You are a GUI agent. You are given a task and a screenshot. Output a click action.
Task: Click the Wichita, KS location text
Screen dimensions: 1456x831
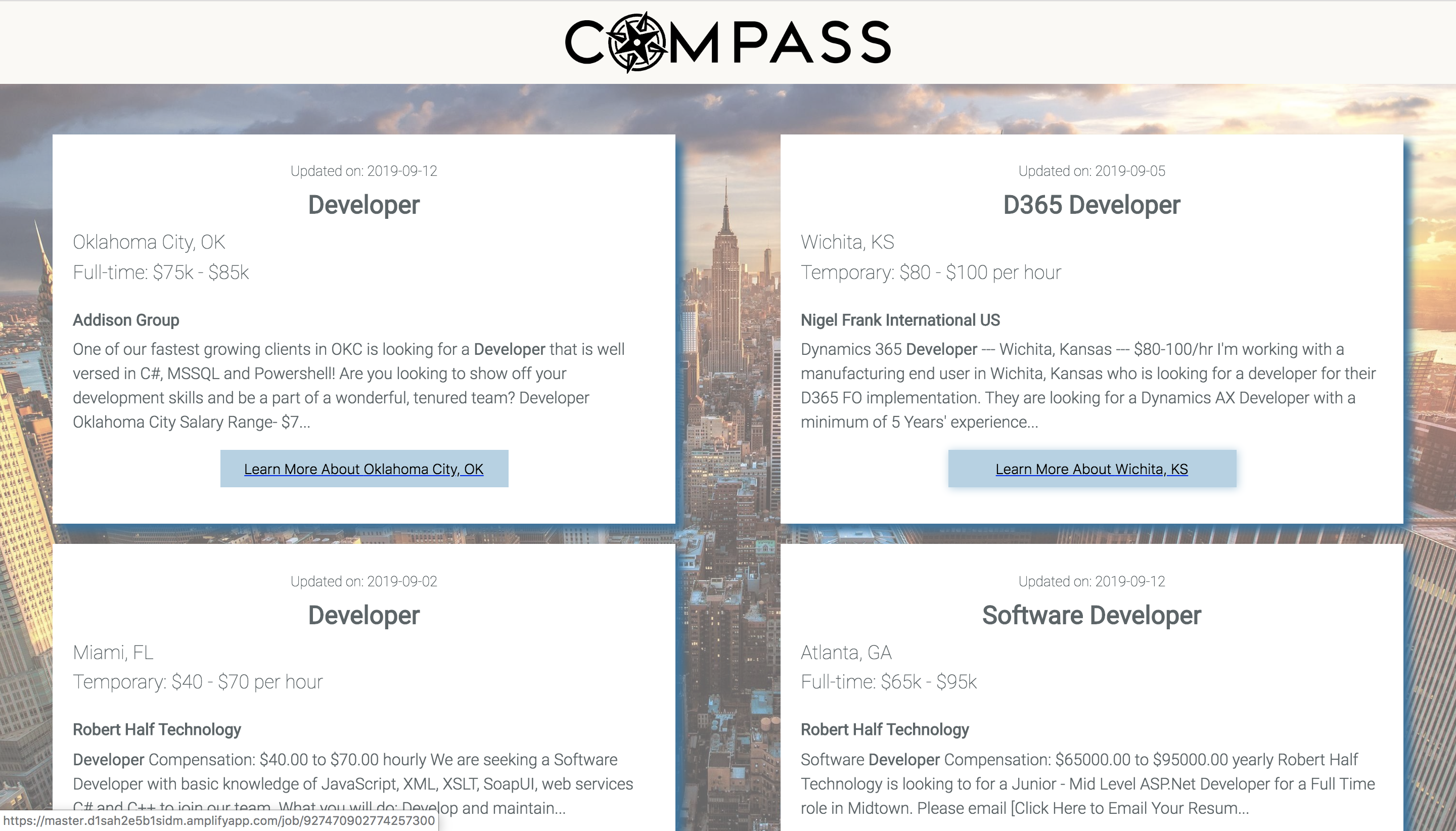tap(847, 242)
